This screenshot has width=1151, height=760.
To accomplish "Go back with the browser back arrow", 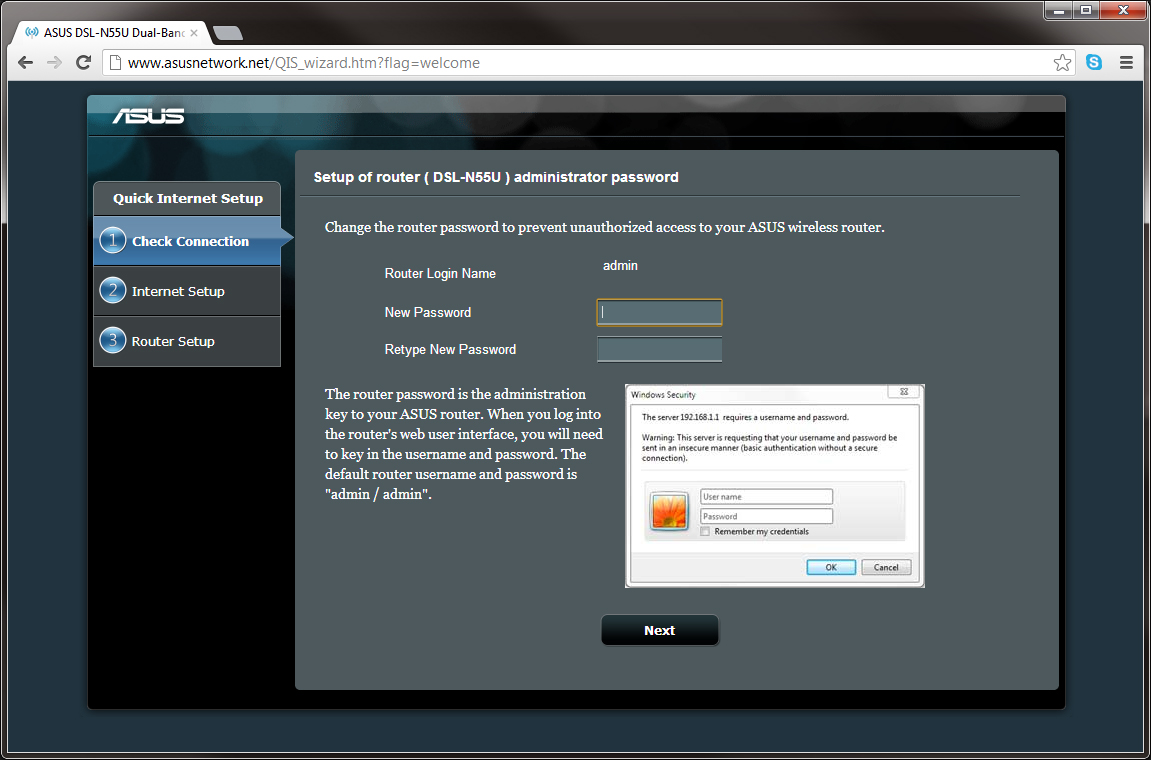I will [26, 63].
